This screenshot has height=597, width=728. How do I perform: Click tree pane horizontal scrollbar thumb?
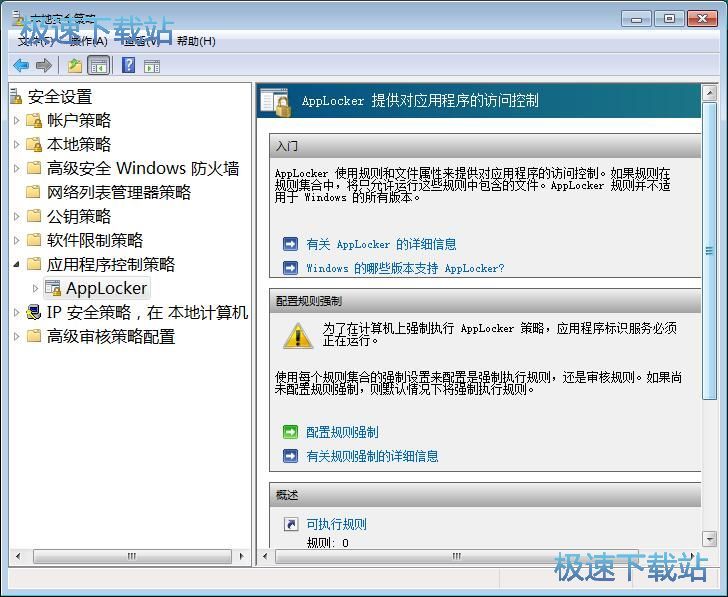(x=132, y=556)
